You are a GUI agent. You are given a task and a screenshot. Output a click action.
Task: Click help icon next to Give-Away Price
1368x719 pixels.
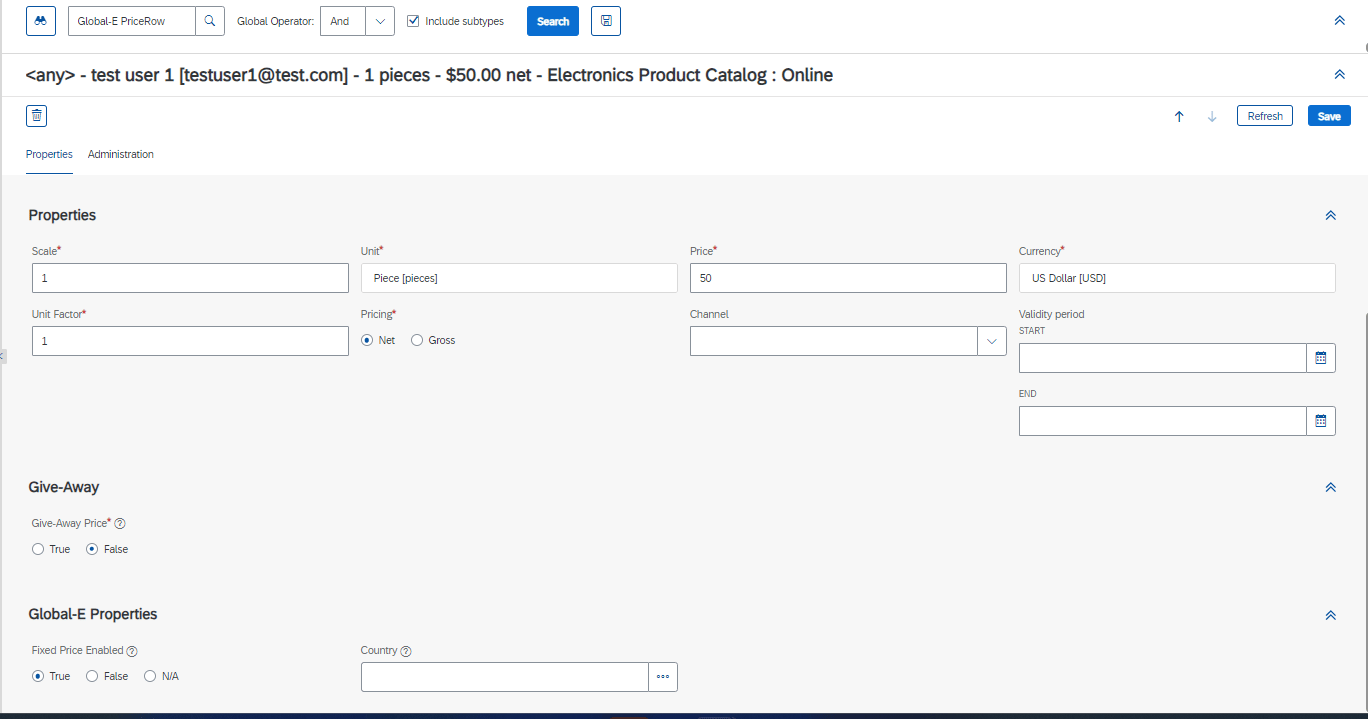click(x=120, y=523)
